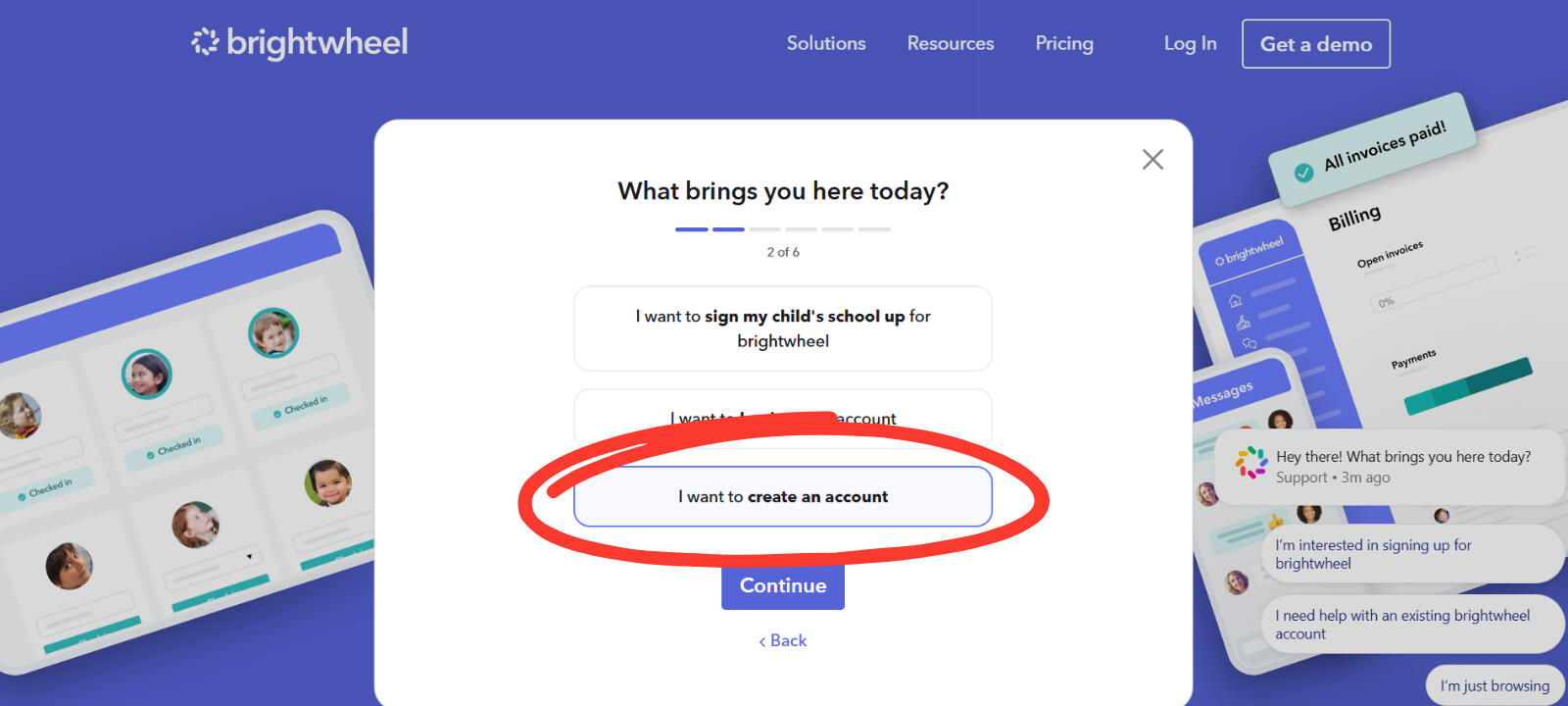Click the Log In link
The height and width of the screenshot is (706, 1568).
tap(1190, 43)
